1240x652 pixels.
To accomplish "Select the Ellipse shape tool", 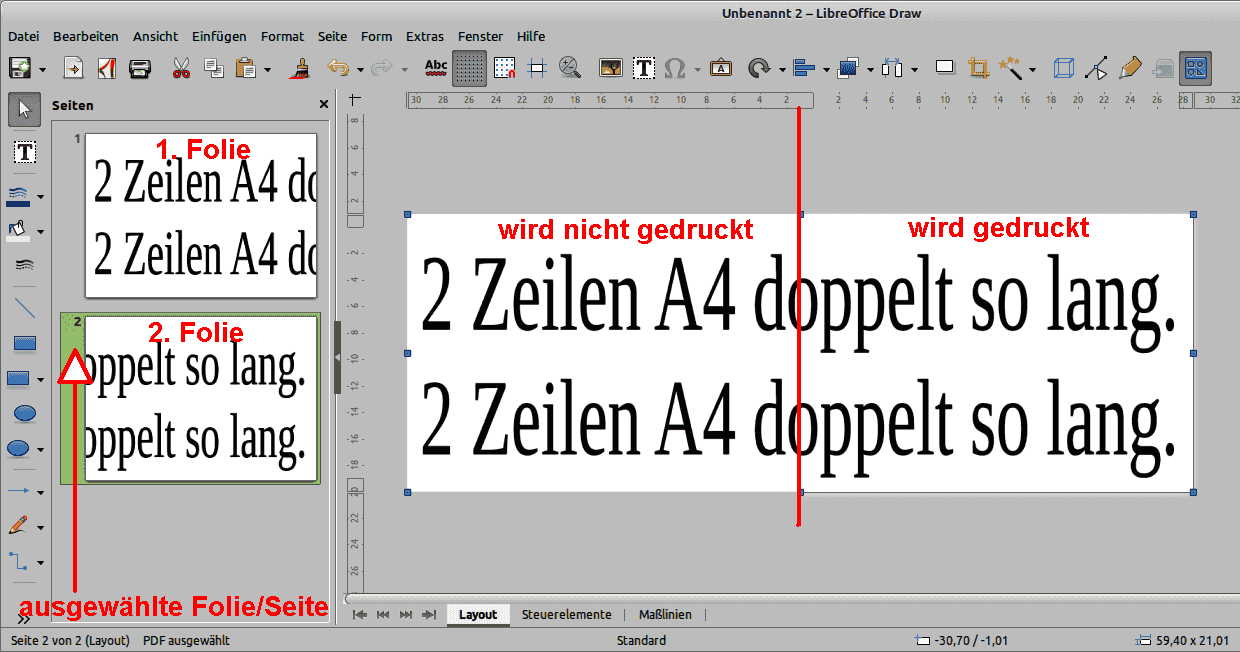I will pyautogui.click(x=24, y=413).
